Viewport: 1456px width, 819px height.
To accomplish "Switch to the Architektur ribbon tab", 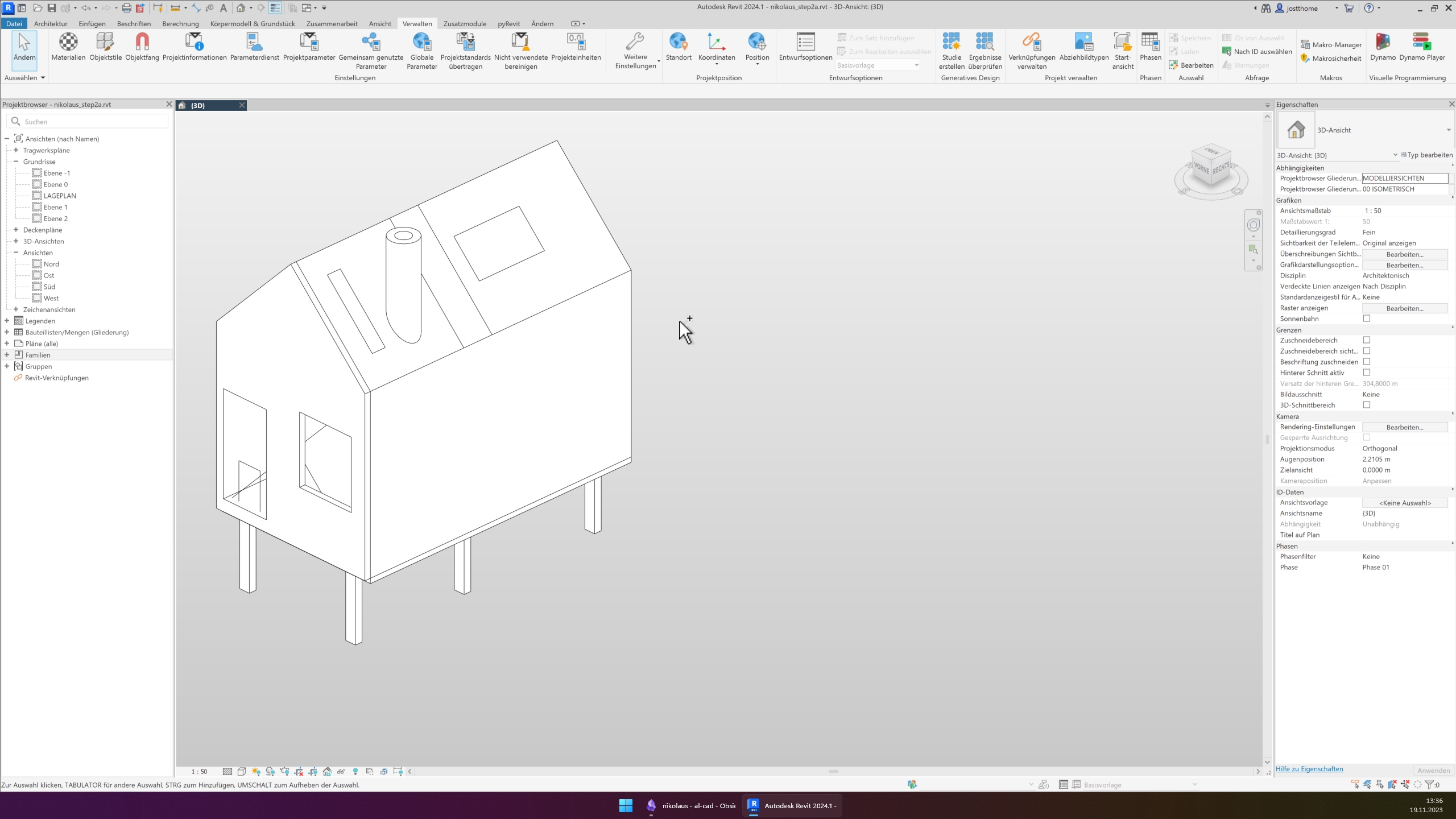I will (x=51, y=23).
